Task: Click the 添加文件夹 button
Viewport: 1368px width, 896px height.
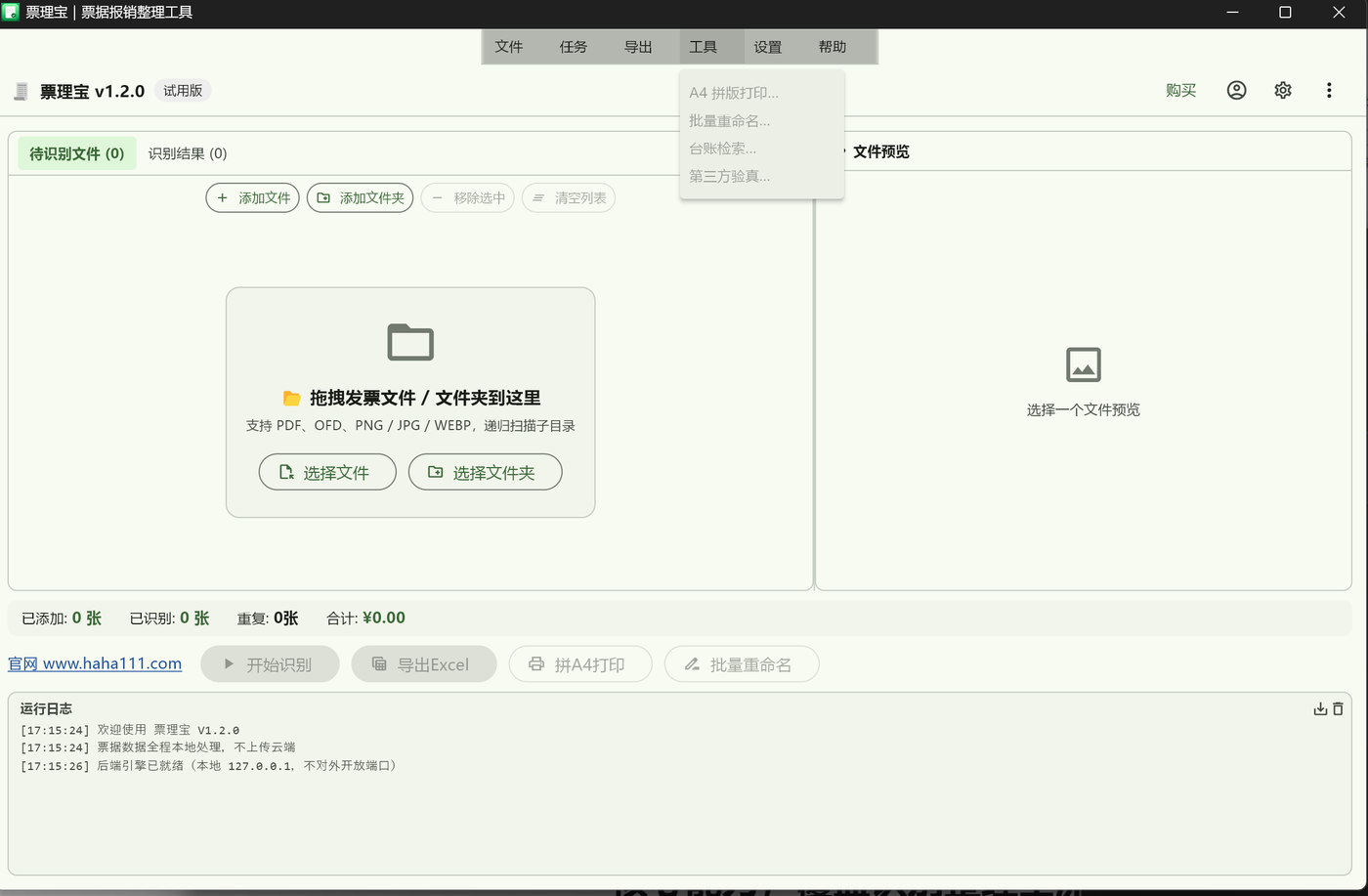Action: 361,197
